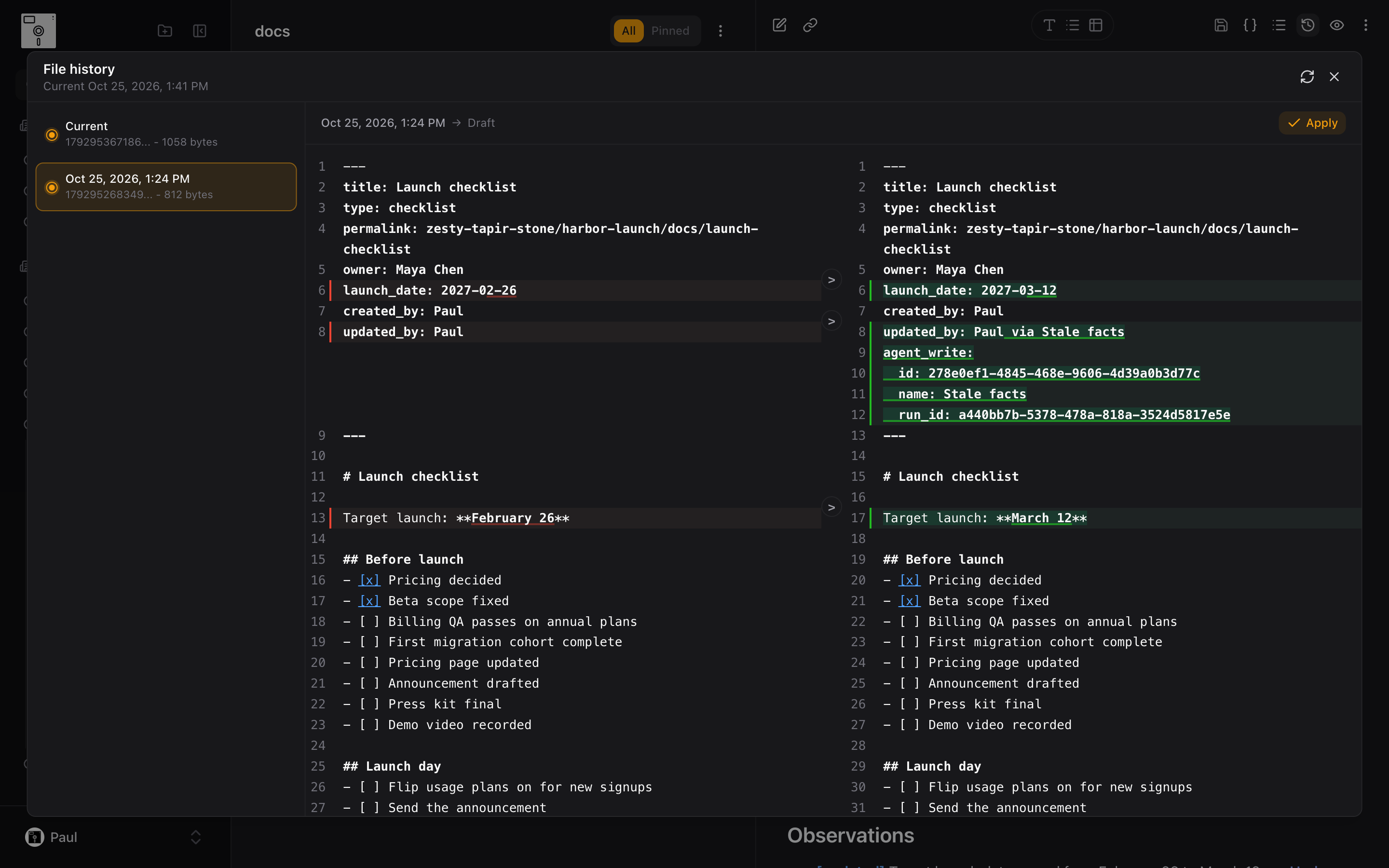Click the Target launch March 12 line
The height and width of the screenshot is (868, 1389).
pyautogui.click(x=1116, y=518)
